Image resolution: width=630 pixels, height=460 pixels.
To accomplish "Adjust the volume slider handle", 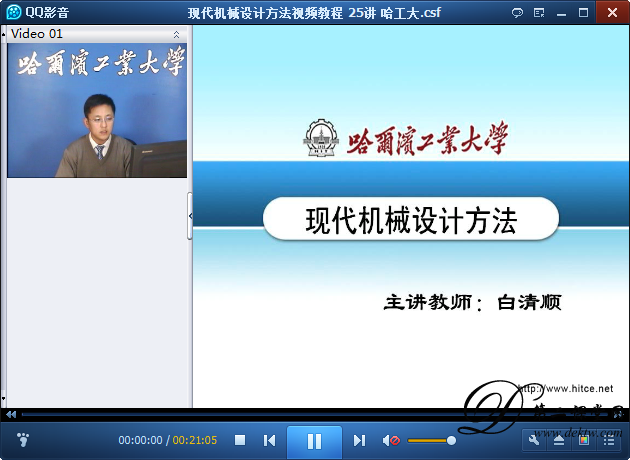I will (x=451, y=441).
